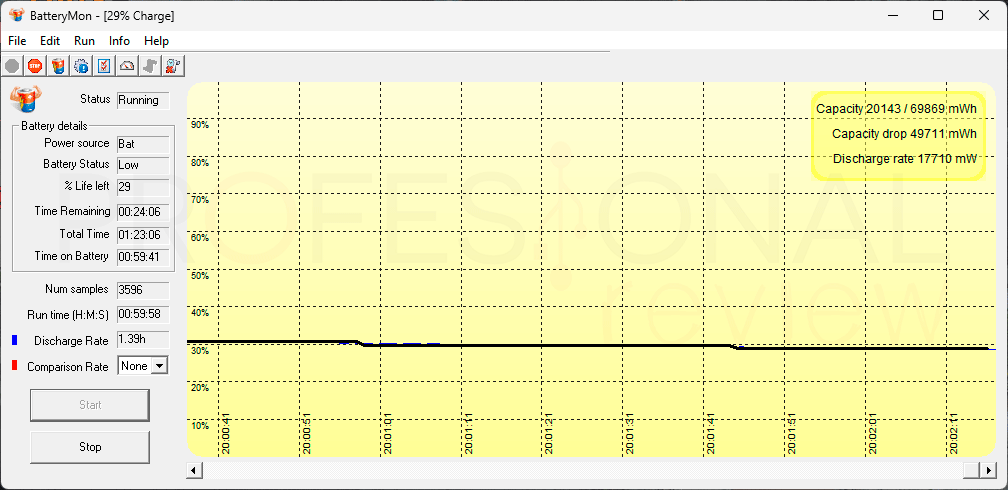The image size is (1008, 490).
Task: Click the clock with red X toolbar icon
Action: pos(174,66)
